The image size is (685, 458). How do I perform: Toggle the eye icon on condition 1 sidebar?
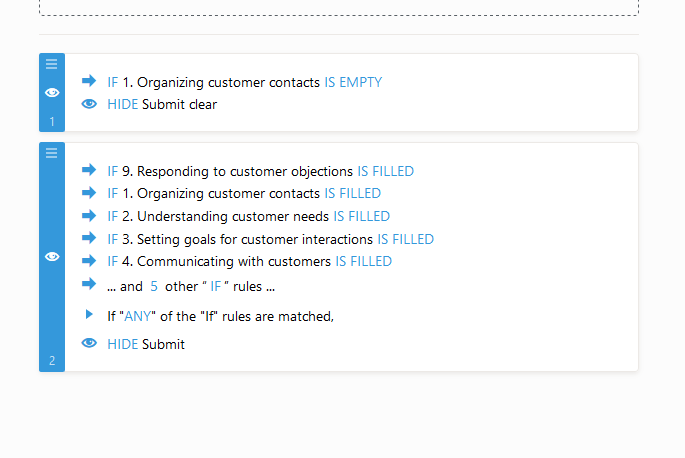52,93
